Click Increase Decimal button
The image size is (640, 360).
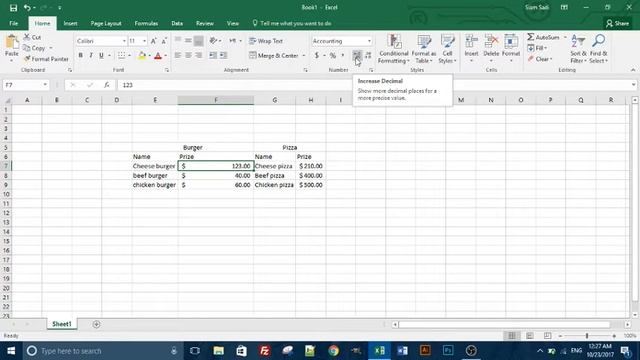357,56
